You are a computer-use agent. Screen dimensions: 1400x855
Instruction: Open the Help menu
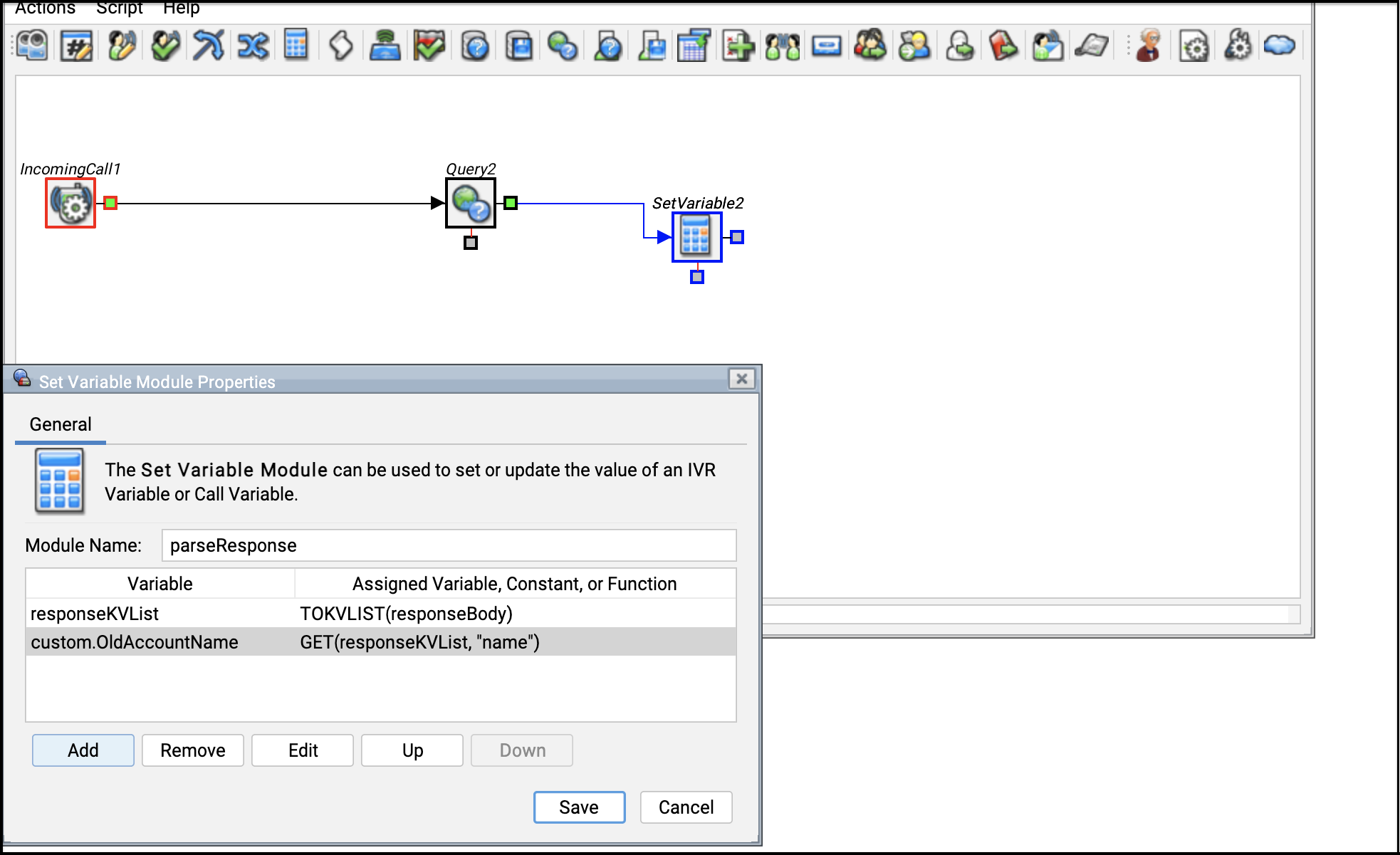click(181, 8)
